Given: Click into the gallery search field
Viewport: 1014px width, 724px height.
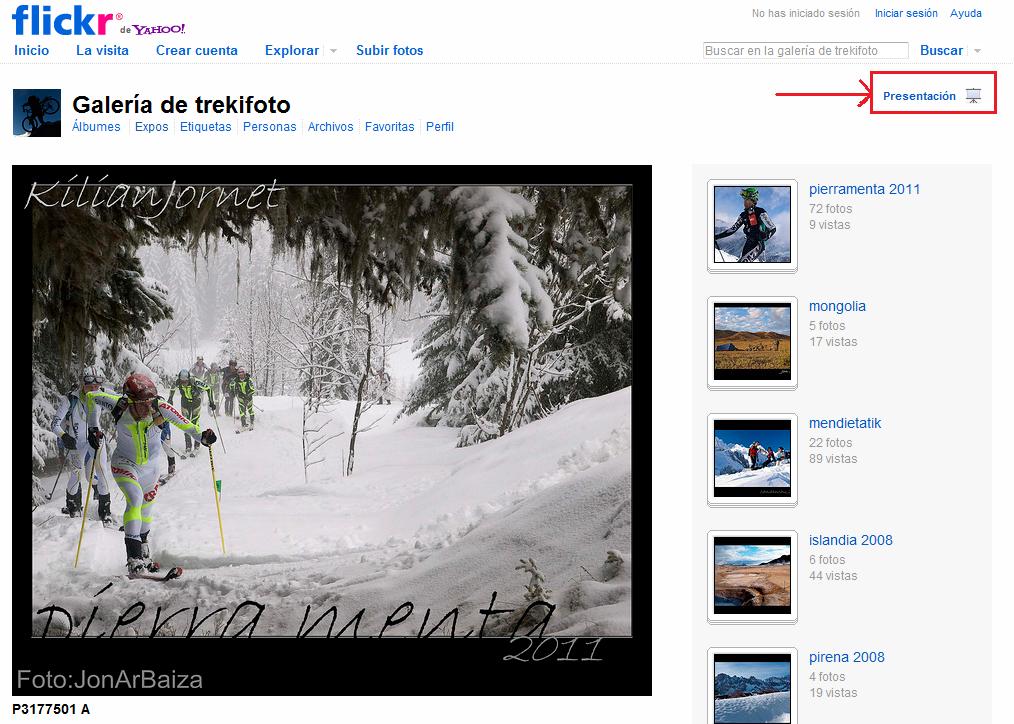Looking at the screenshot, I should [805, 50].
